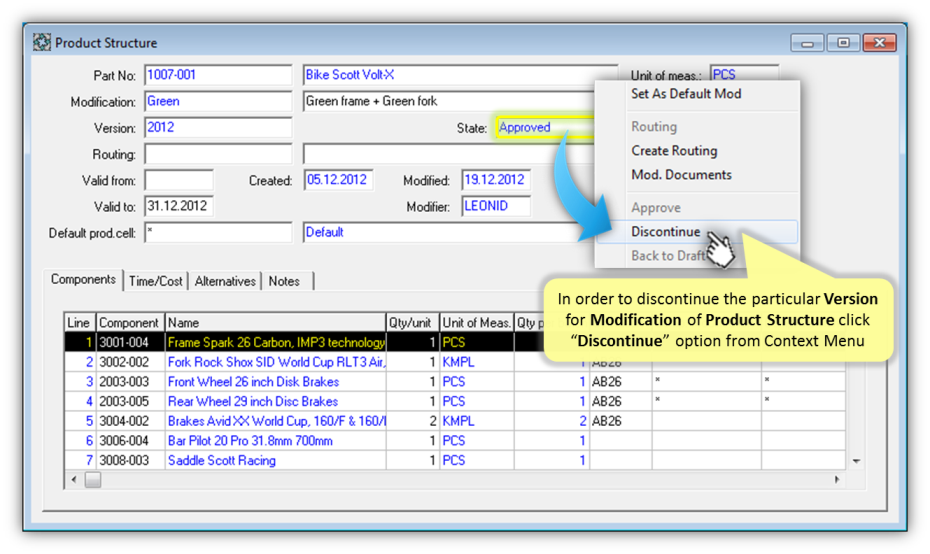Click the Qty/unit column header

(x=412, y=323)
